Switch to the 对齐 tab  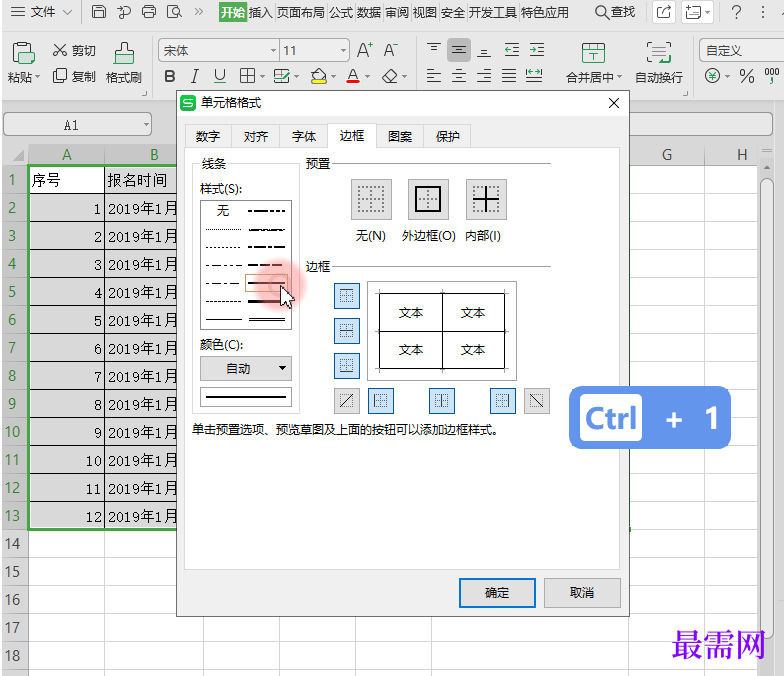(256, 137)
